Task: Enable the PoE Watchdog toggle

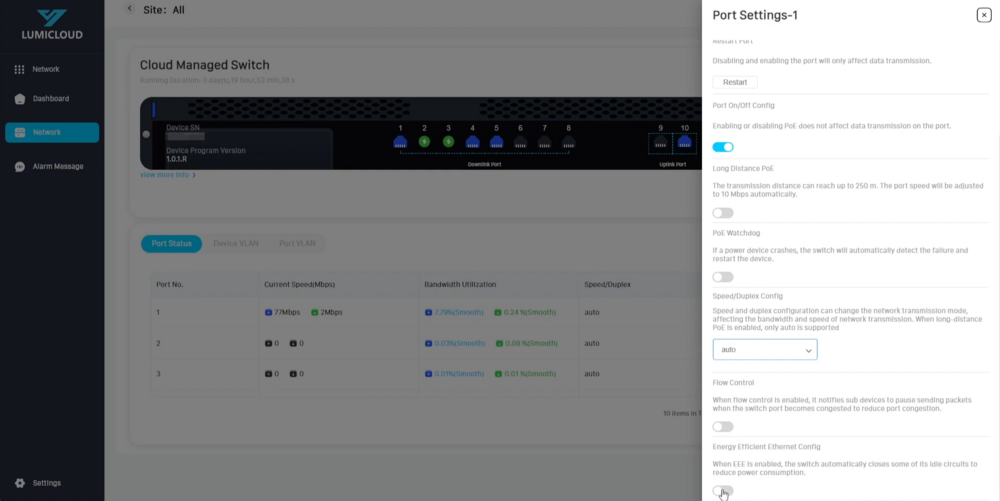Action: (x=723, y=277)
